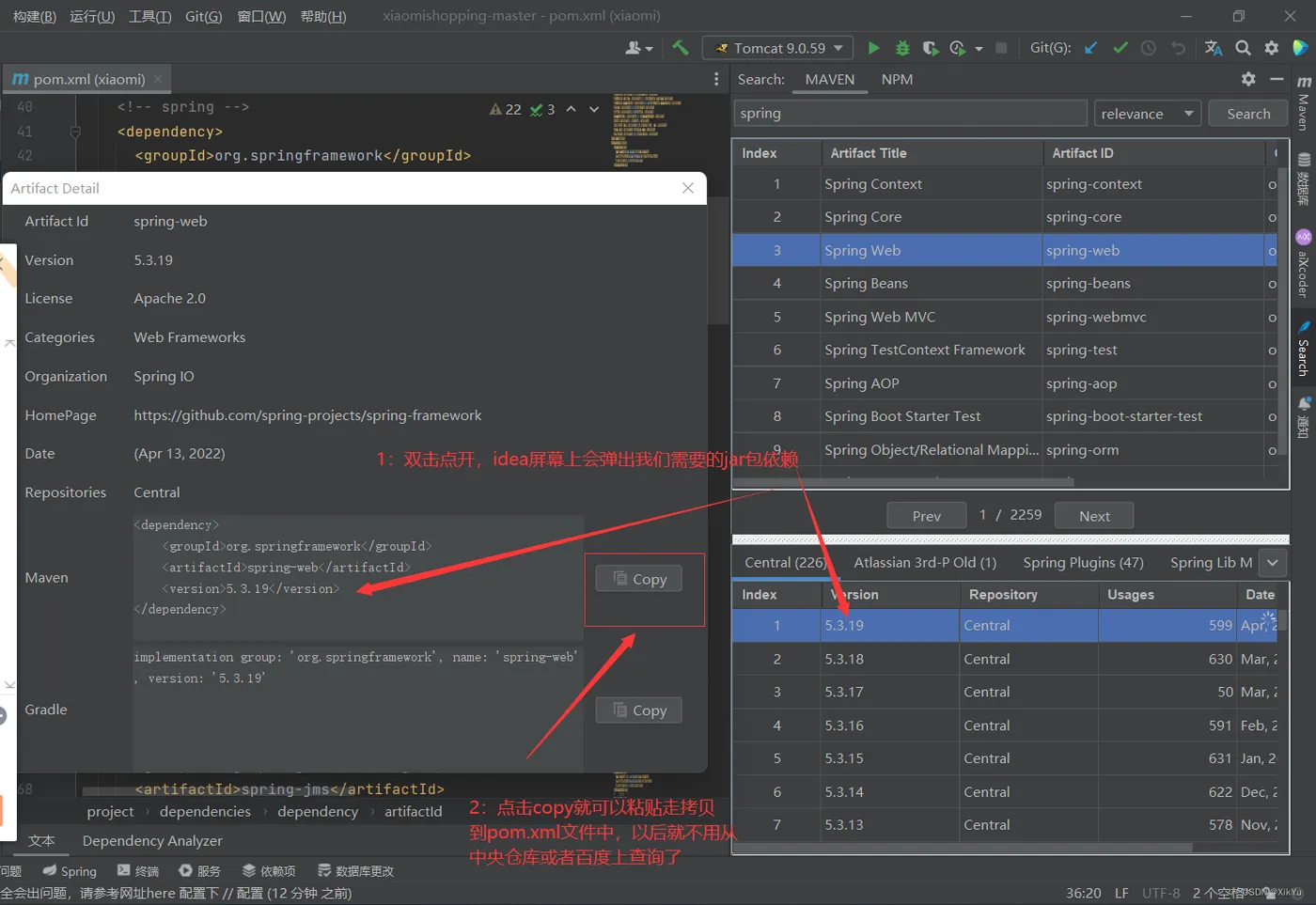Select Atlassian 3rd-P Old (1) tab

pyautogui.click(x=925, y=562)
